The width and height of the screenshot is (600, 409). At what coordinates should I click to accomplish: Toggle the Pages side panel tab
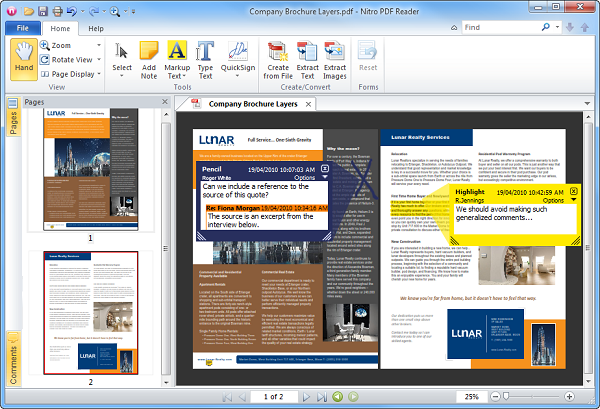point(13,117)
